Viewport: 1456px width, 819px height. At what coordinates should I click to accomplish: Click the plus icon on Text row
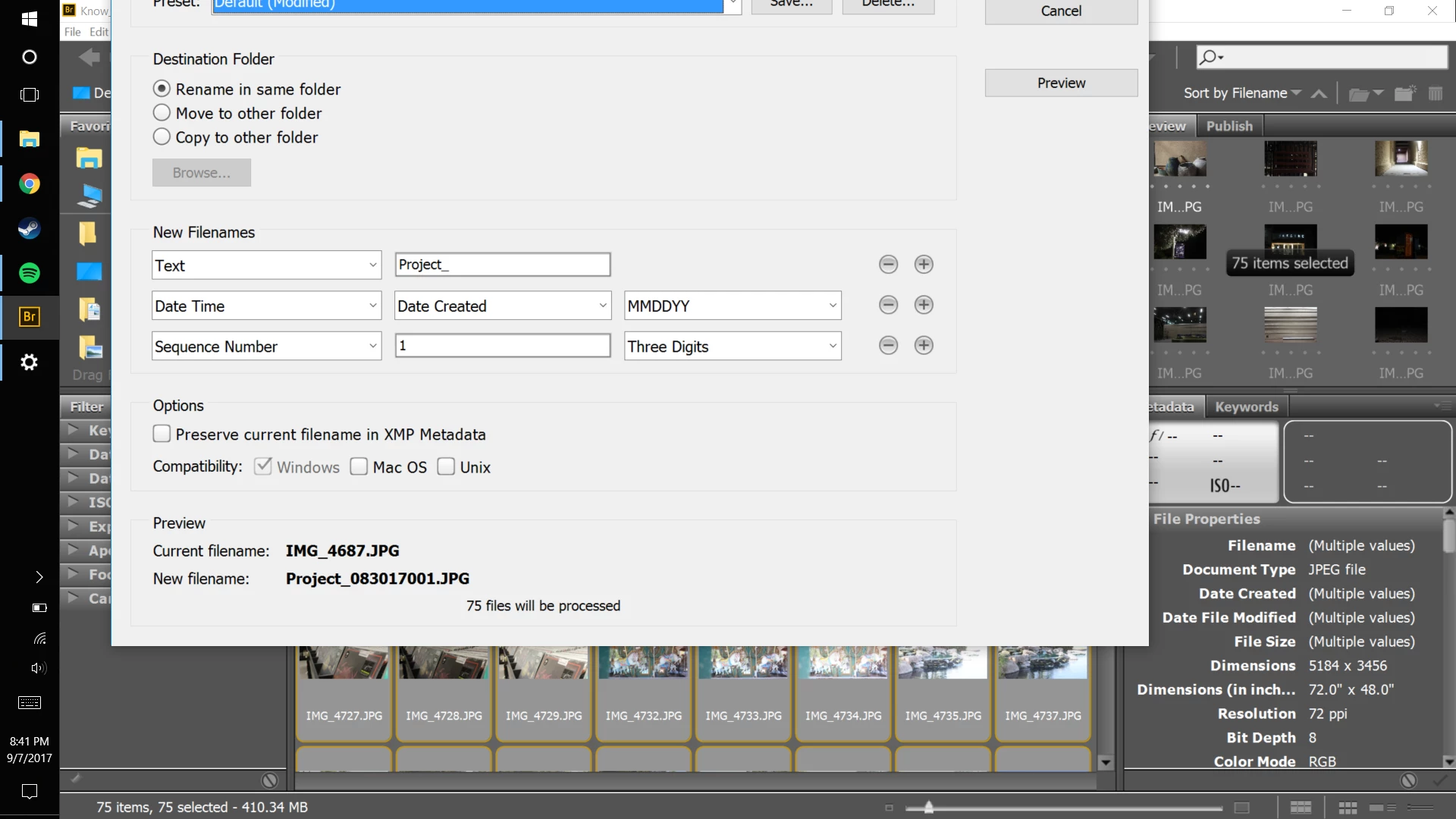click(923, 265)
